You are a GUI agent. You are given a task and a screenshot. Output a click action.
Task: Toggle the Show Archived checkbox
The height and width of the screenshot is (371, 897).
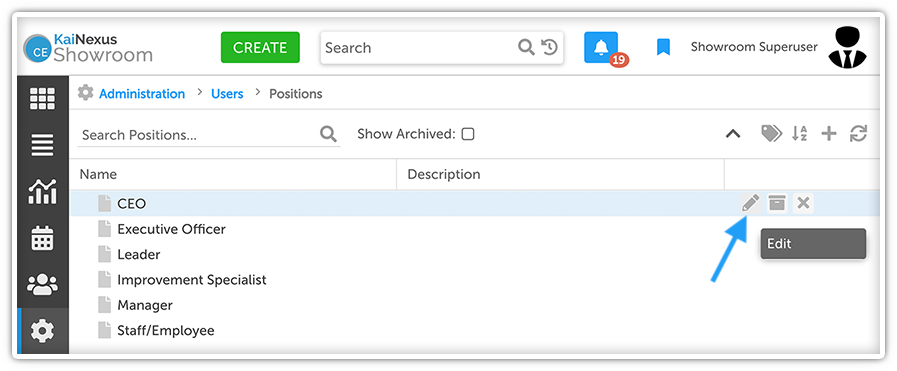468,134
